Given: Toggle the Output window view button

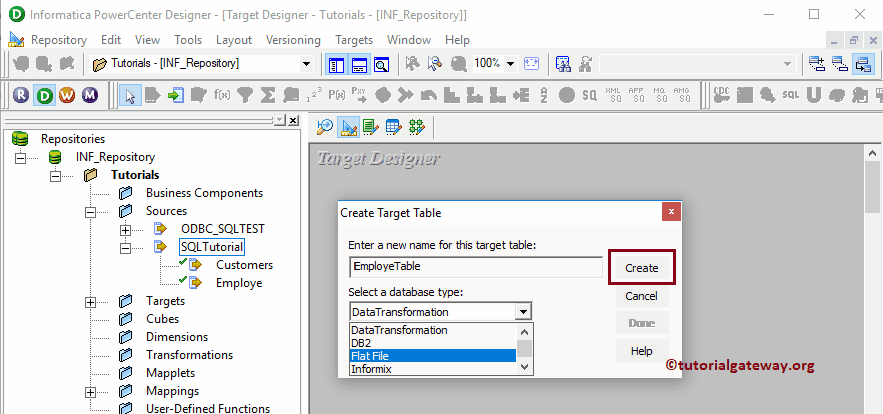Looking at the screenshot, I should click(x=360, y=64).
